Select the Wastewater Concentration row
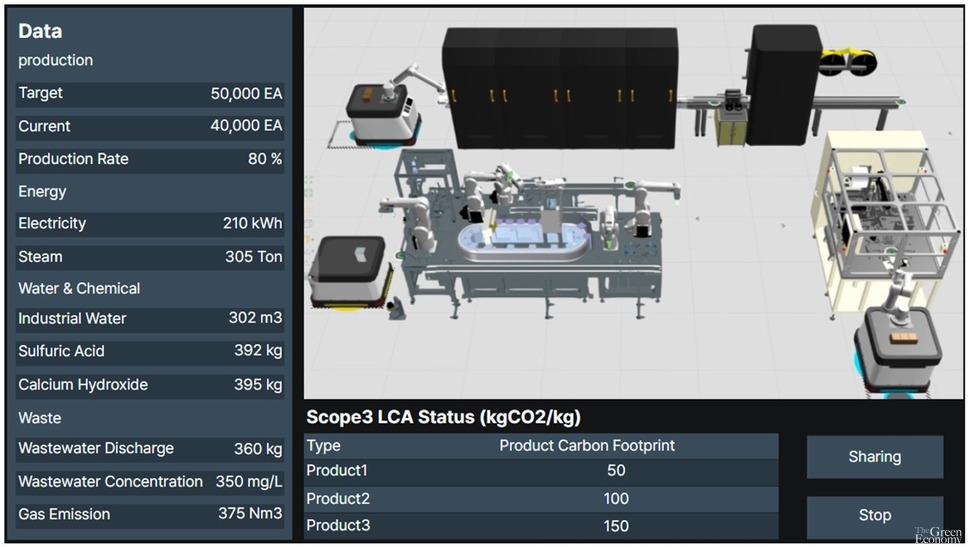The image size is (968, 547). click(x=150, y=482)
